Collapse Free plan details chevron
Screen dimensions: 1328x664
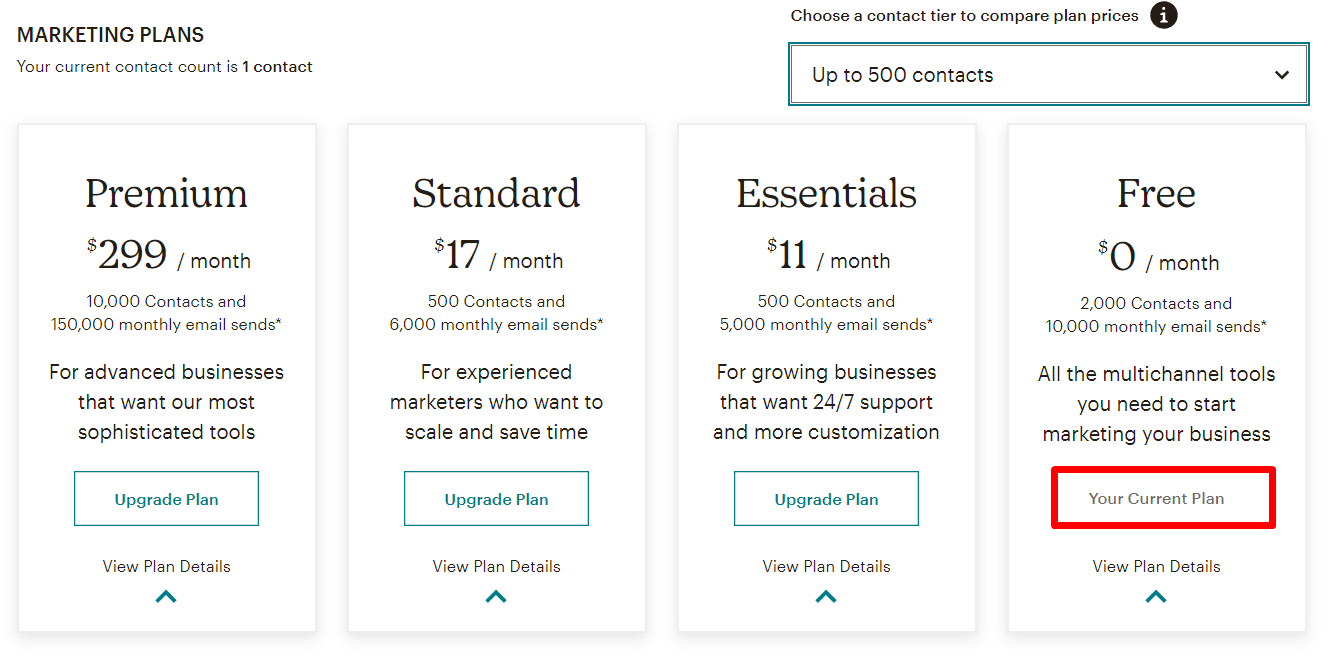coord(1156,597)
